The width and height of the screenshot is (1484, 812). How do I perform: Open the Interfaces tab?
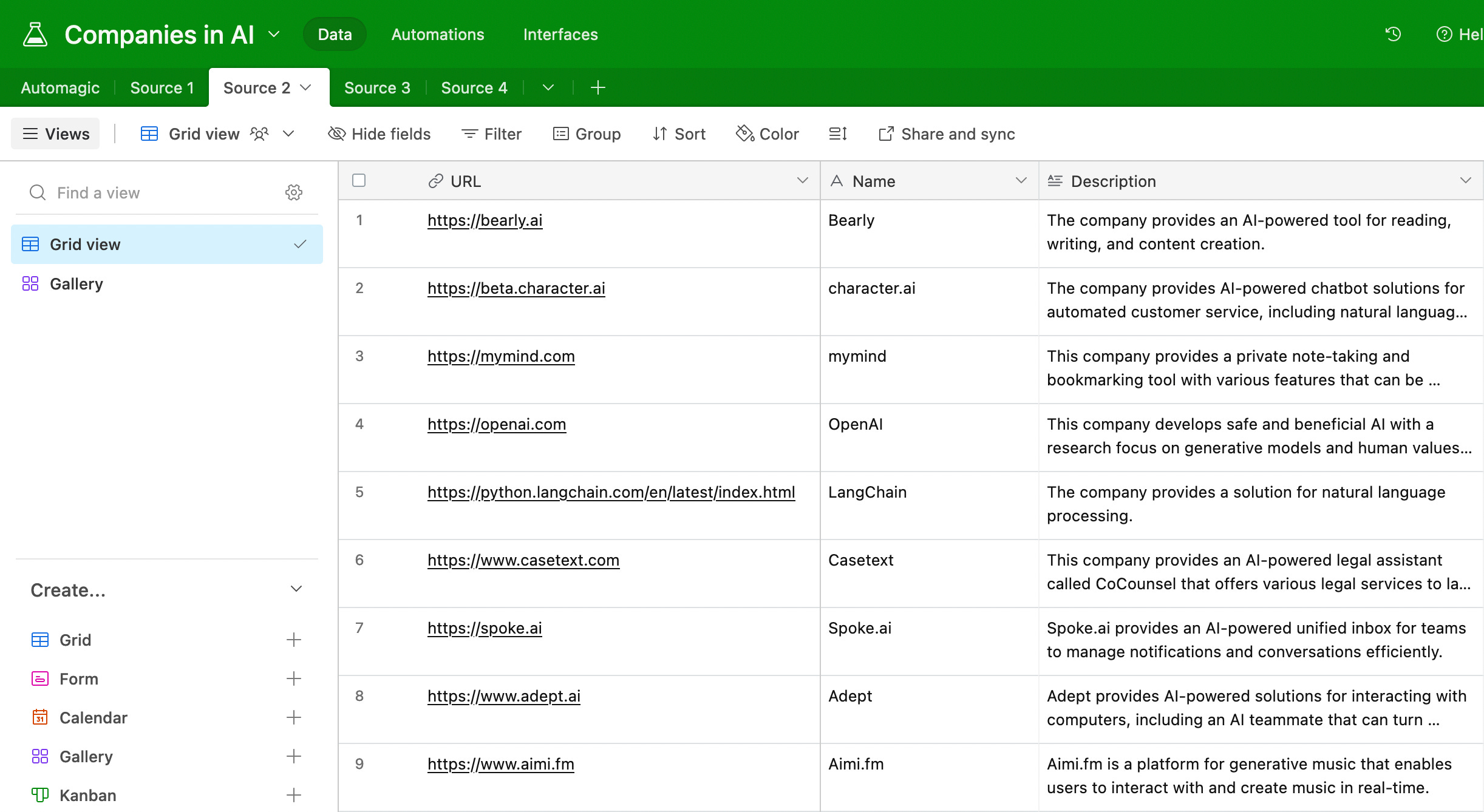(x=560, y=34)
